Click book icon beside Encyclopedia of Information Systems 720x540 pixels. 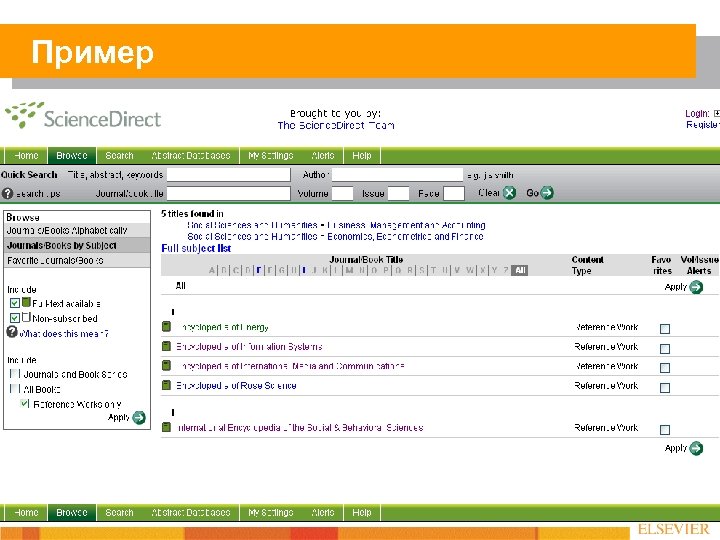[166, 346]
